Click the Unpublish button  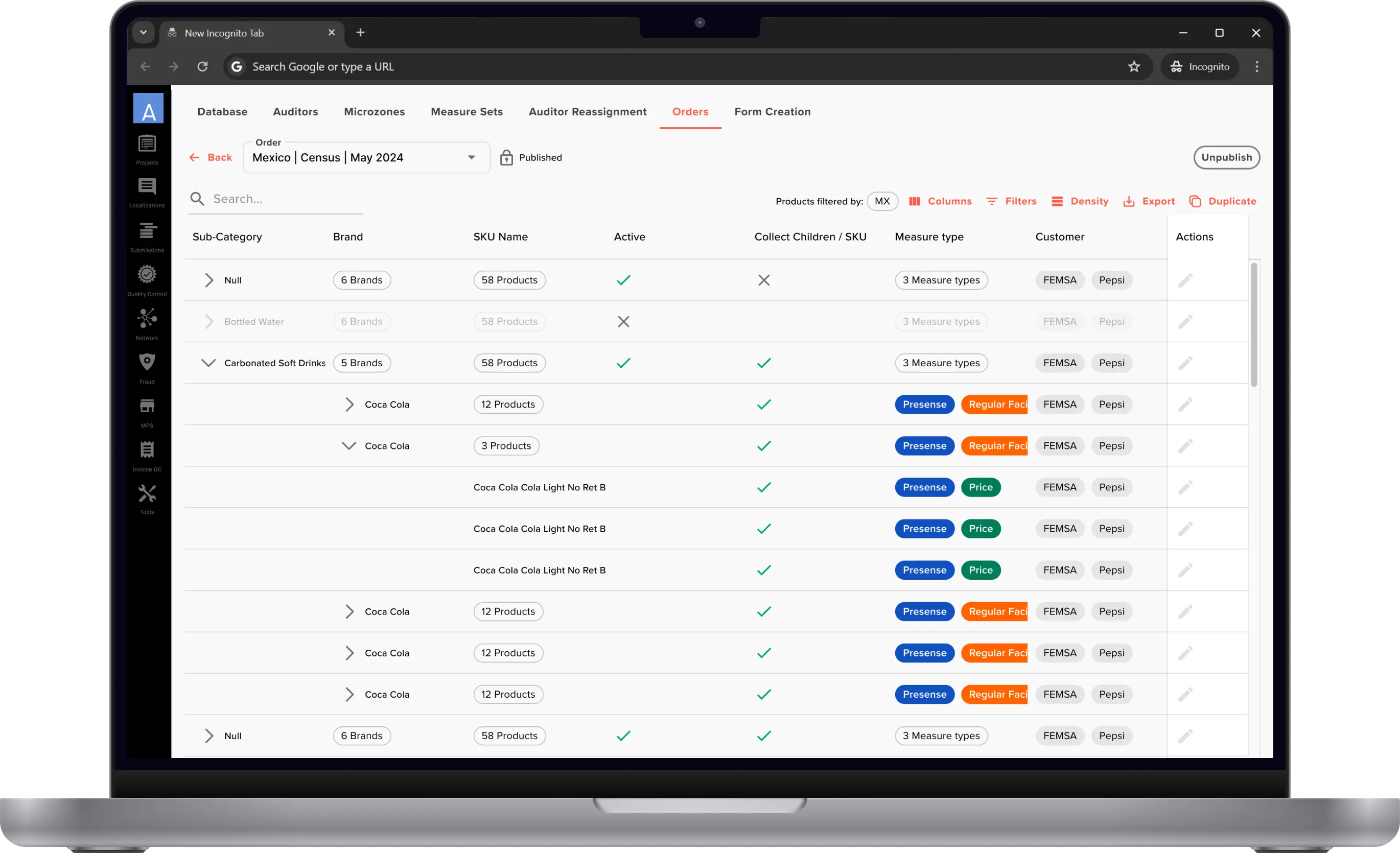1227,157
